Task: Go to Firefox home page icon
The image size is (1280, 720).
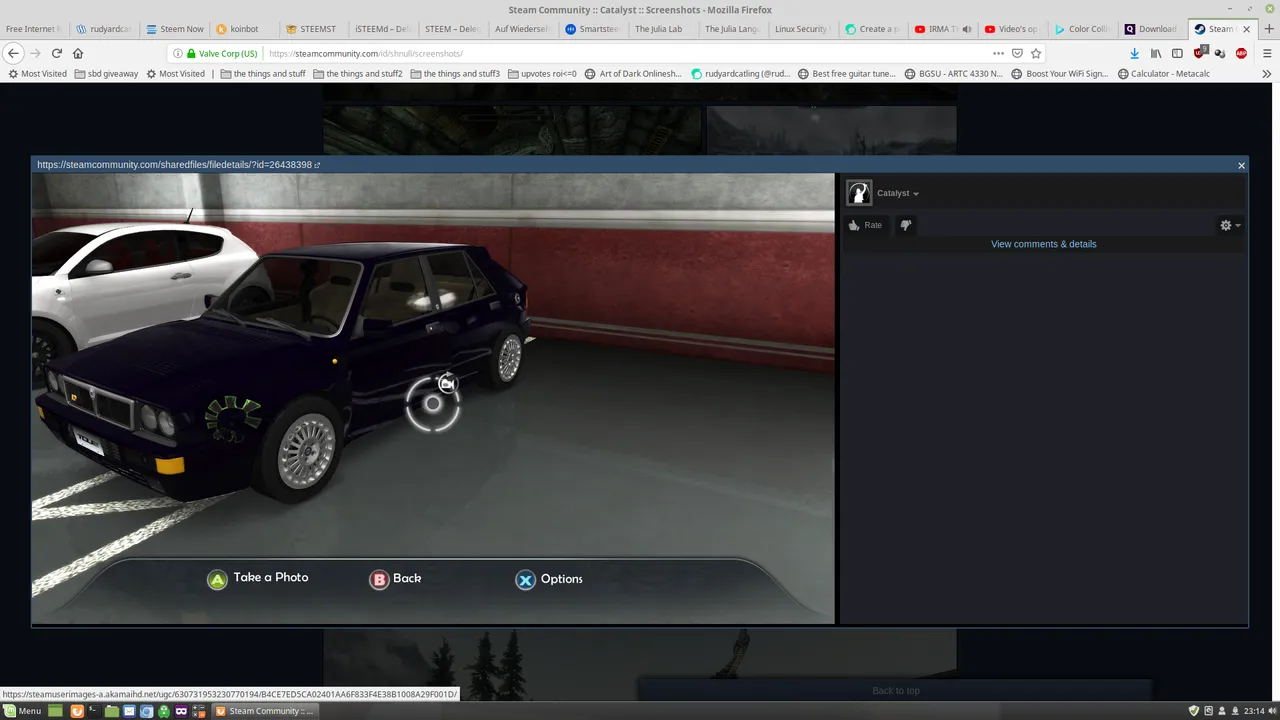Action: click(x=78, y=53)
